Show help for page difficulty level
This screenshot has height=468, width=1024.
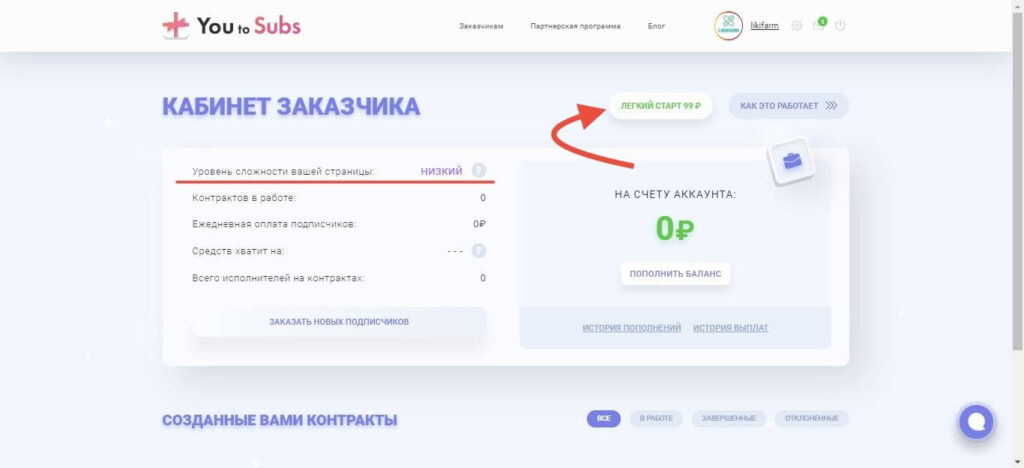pos(479,171)
